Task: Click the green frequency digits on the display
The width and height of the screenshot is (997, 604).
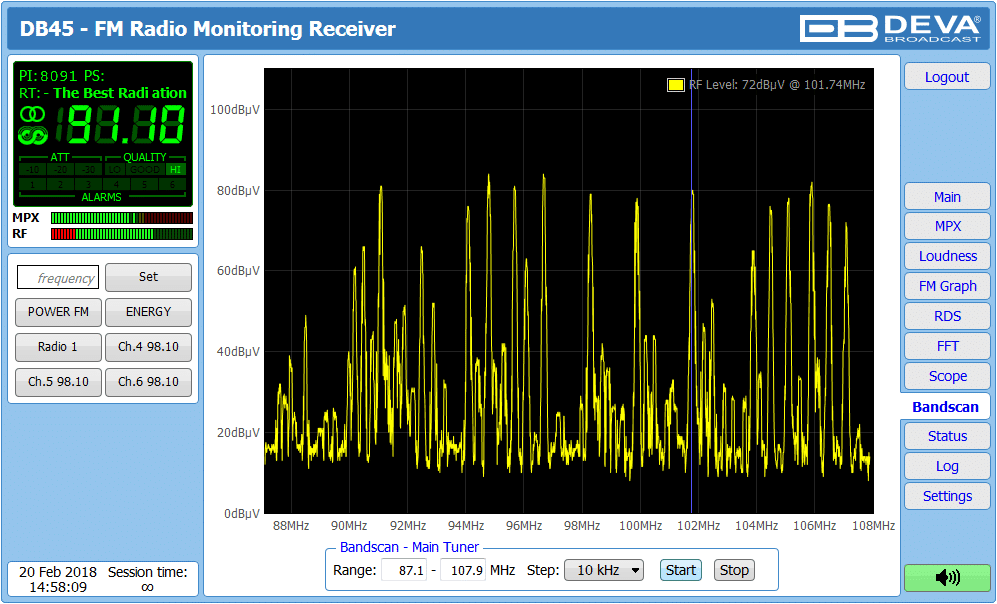Action: tap(122, 126)
